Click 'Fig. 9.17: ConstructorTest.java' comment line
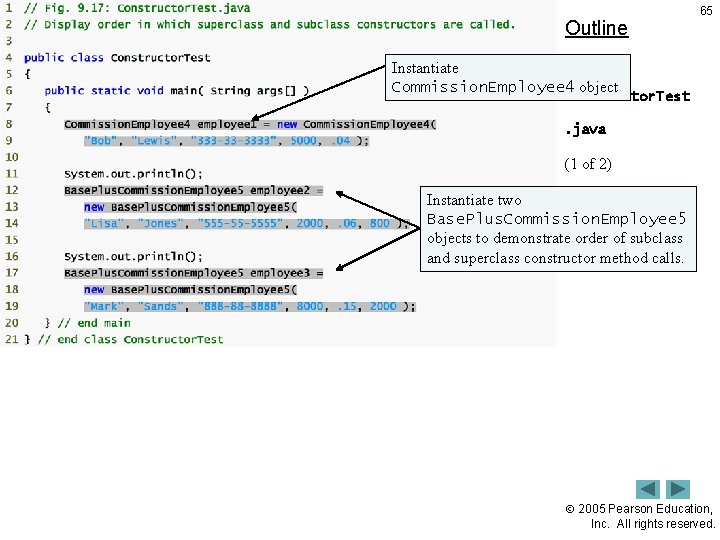The height and width of the screenshot is (540, 720). tap(137, 8)
